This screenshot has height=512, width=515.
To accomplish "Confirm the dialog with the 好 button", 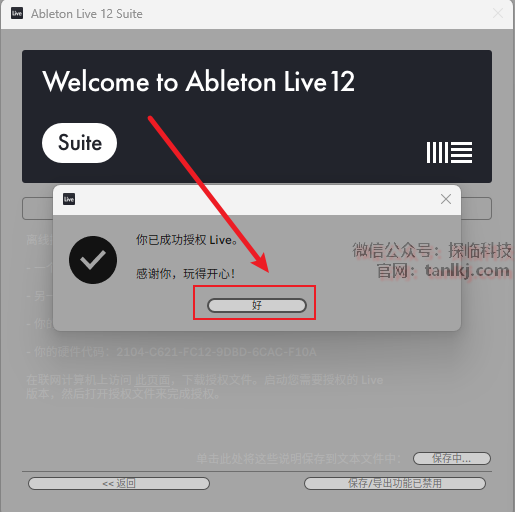I will pos(257,305).
